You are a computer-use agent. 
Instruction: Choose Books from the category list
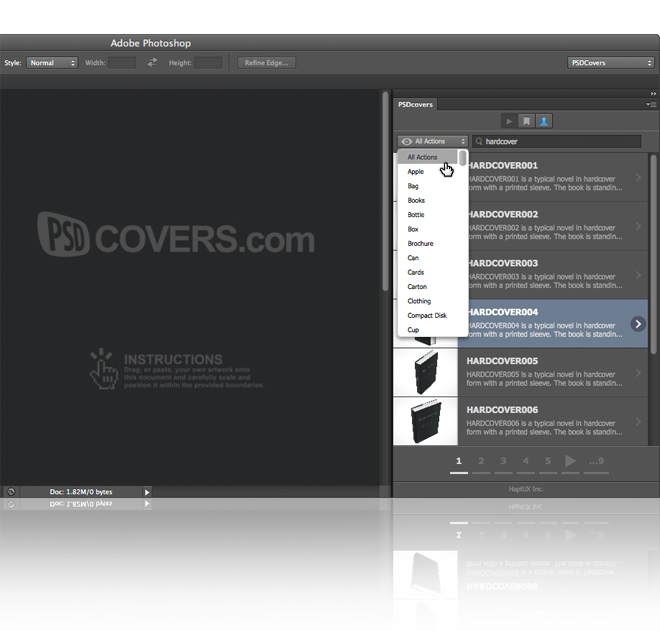[416, 200]
